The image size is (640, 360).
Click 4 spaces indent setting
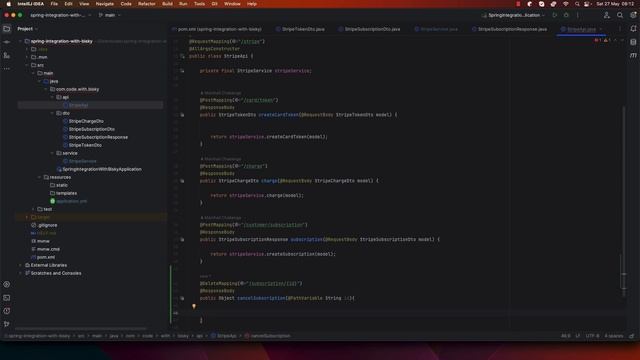pos(613,336)
